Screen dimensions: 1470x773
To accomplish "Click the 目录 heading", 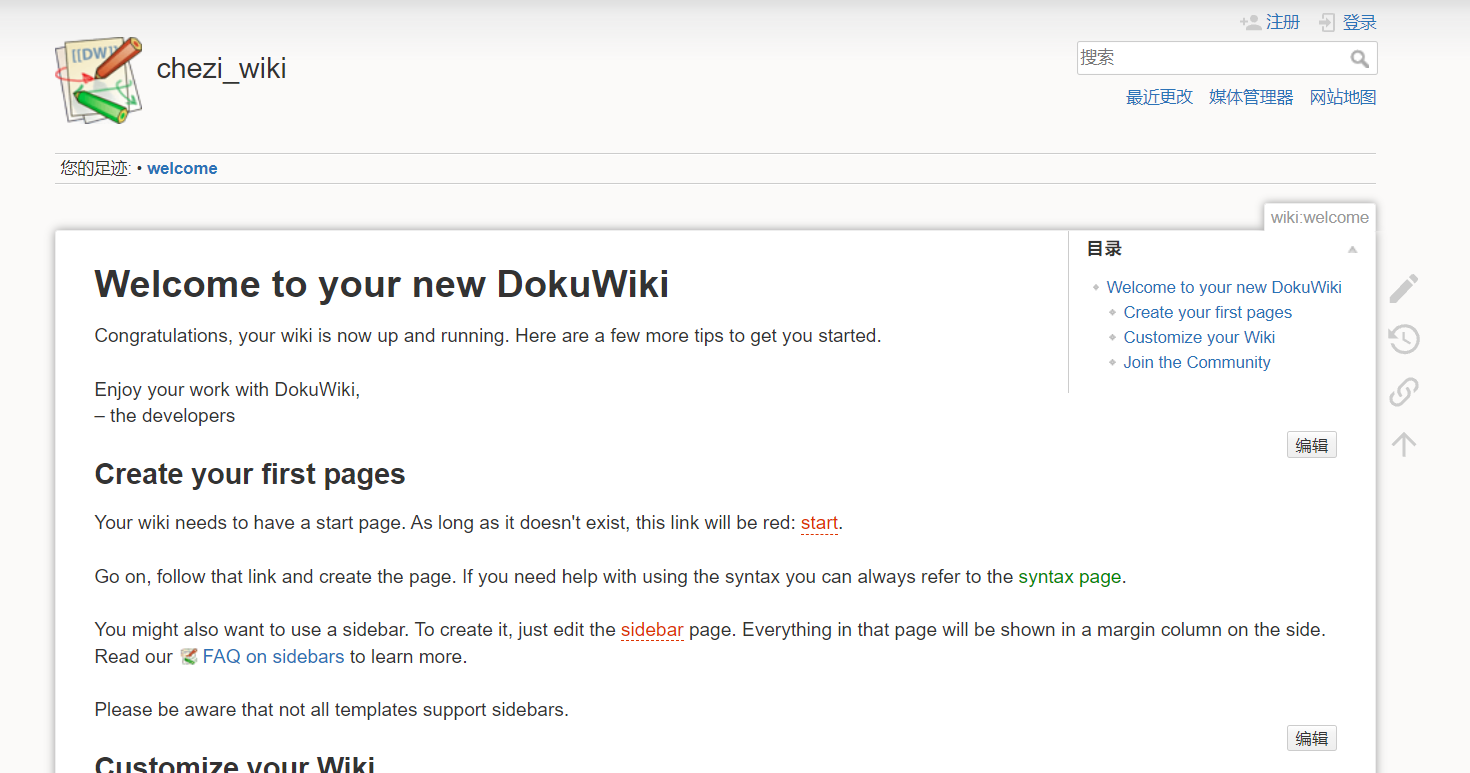I will tap(1105, 249).
